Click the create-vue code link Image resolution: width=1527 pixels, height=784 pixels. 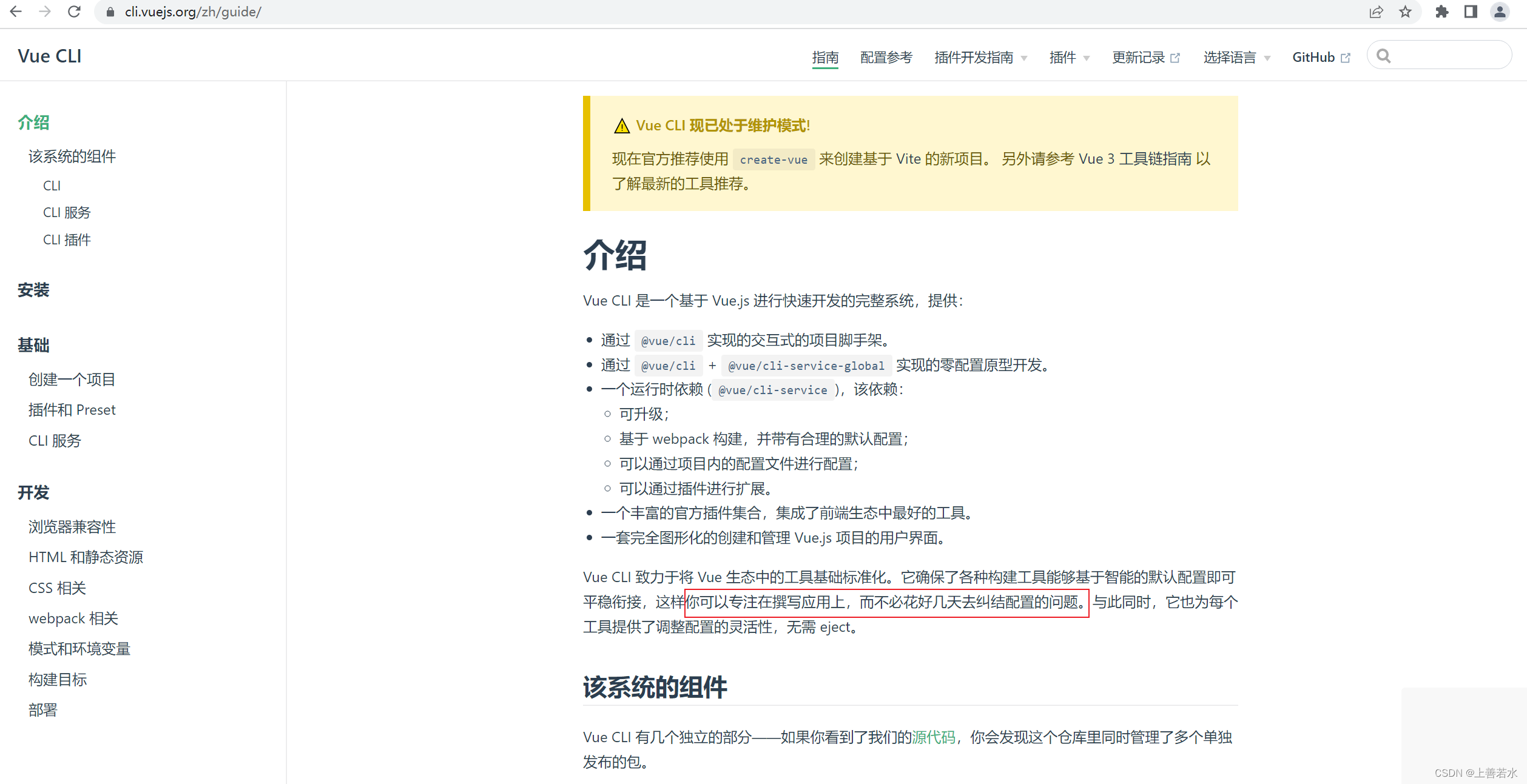[x=774, y=159]
